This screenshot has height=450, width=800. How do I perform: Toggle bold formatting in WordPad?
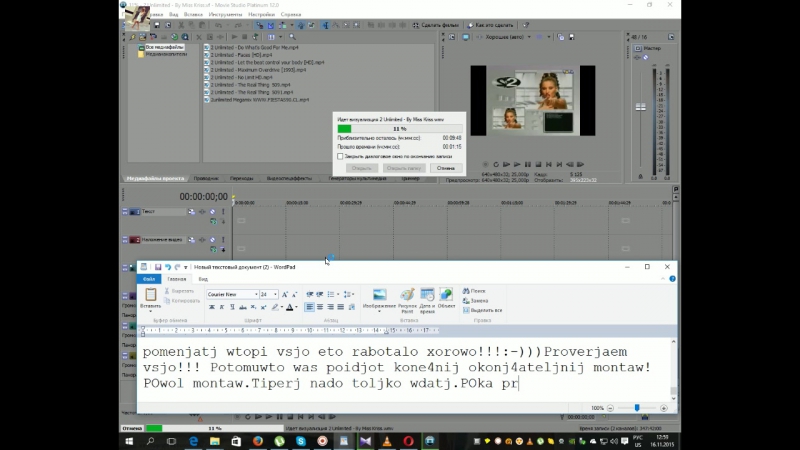pyautogui.click(x=212, y=307)
